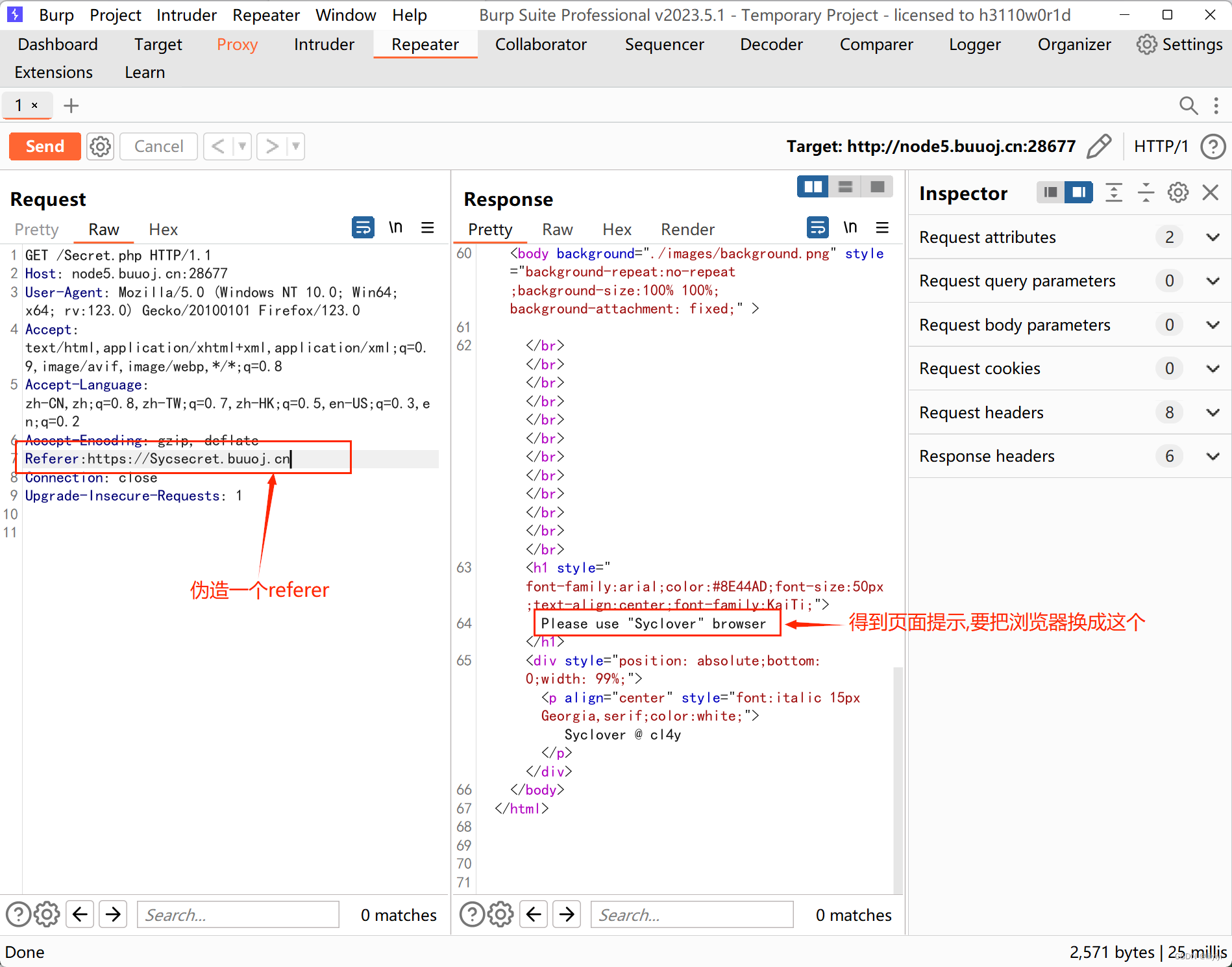Open the Proxy tab

237,44
